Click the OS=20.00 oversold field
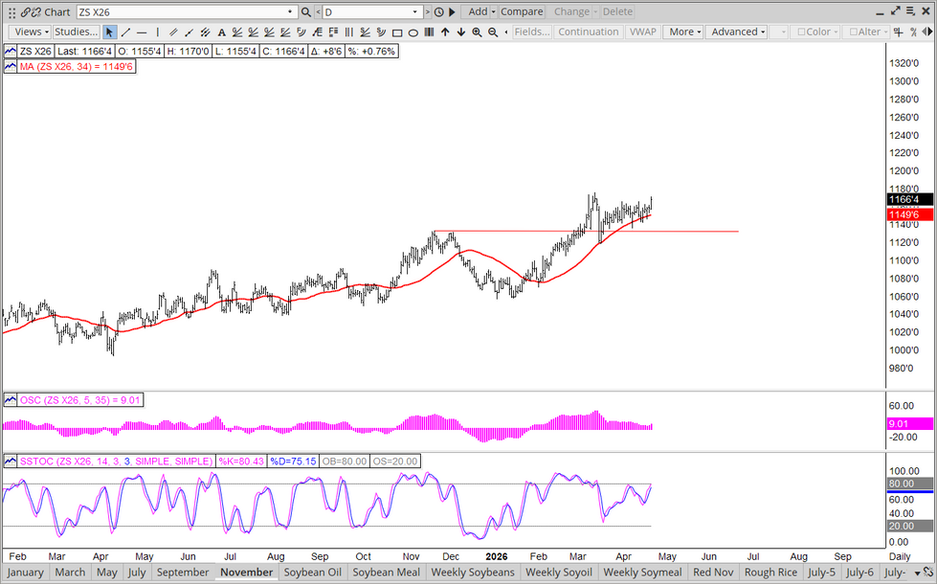This screenshot has height=584, width=937. (x=395, y=461)
